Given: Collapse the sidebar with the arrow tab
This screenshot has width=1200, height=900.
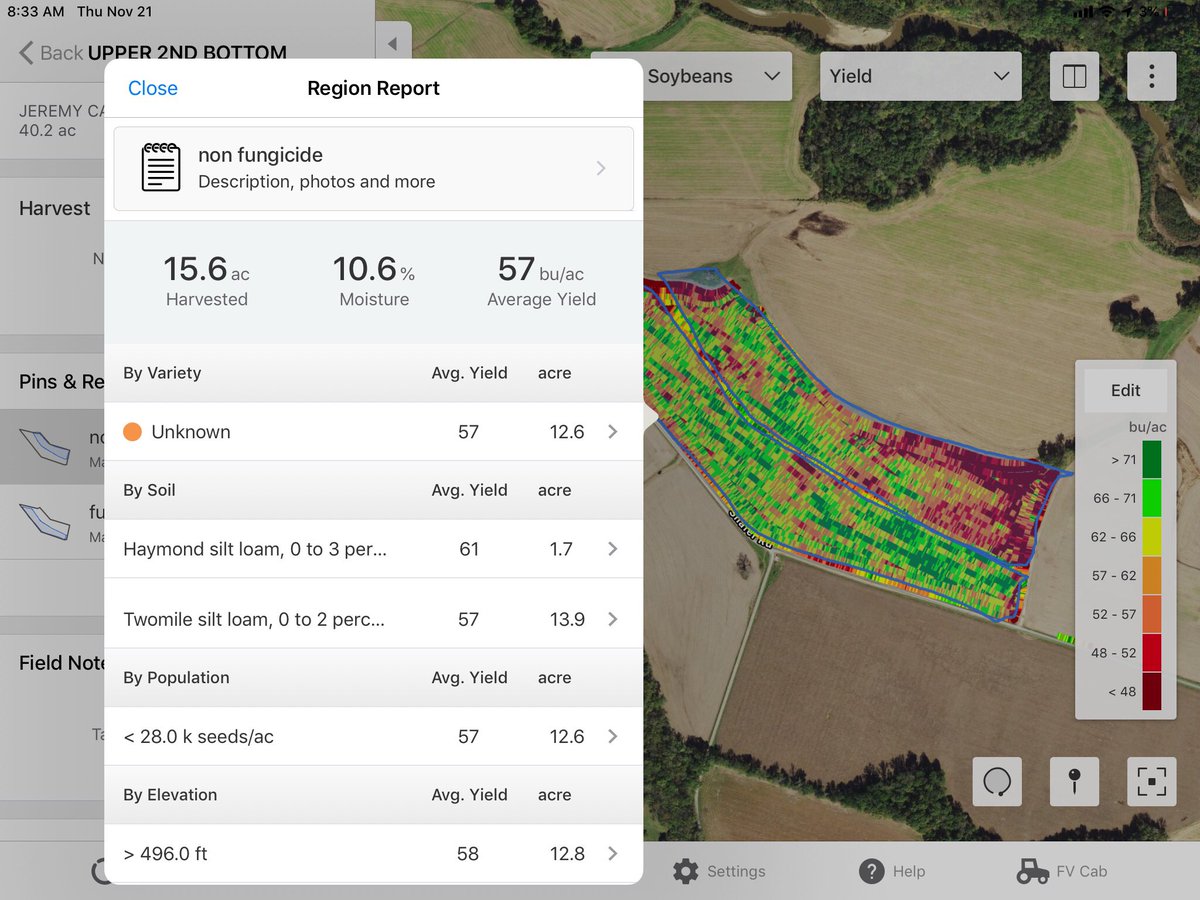Looking at the screenshot, I should point(392,41).
